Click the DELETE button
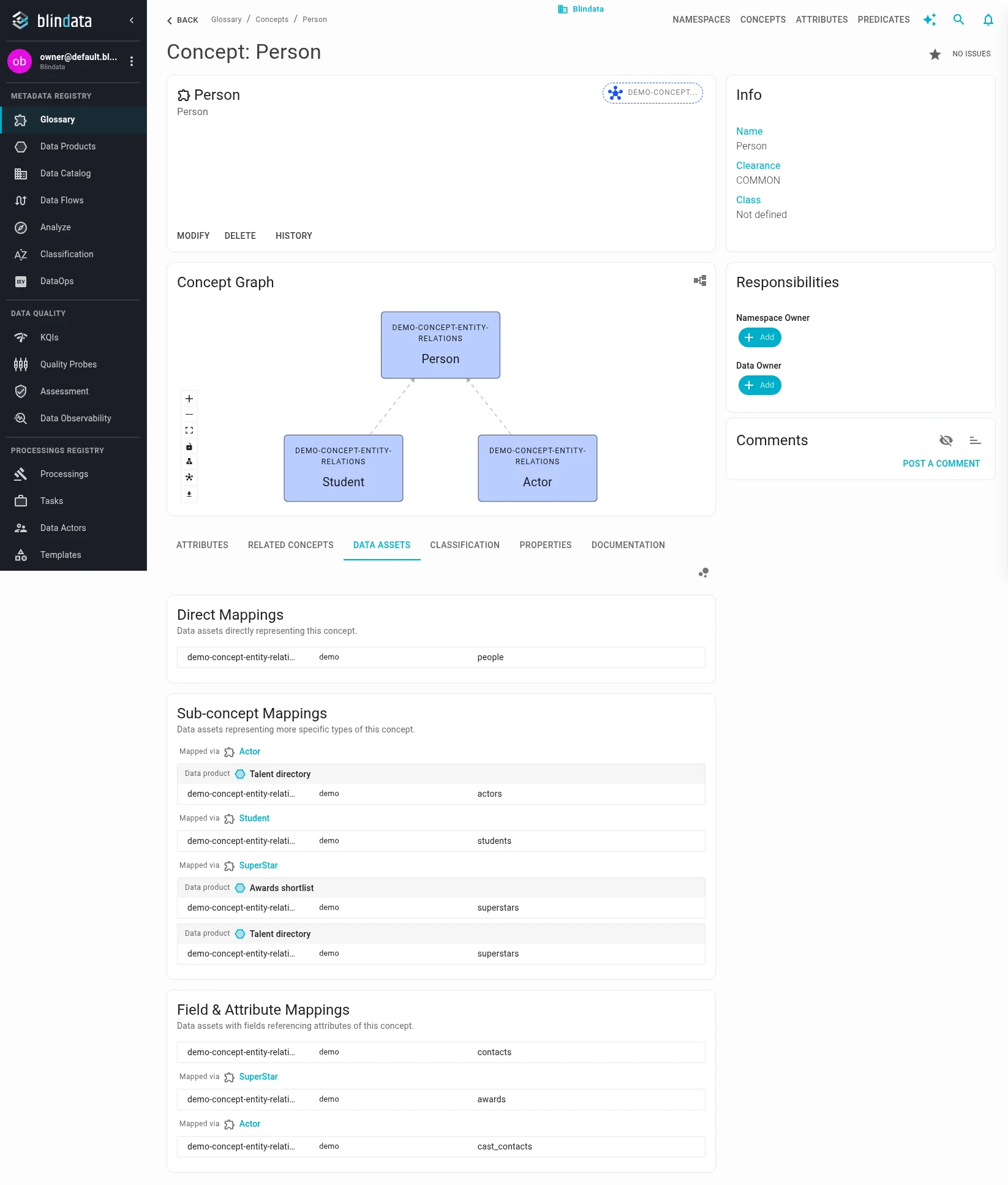 tap(240, 236)
